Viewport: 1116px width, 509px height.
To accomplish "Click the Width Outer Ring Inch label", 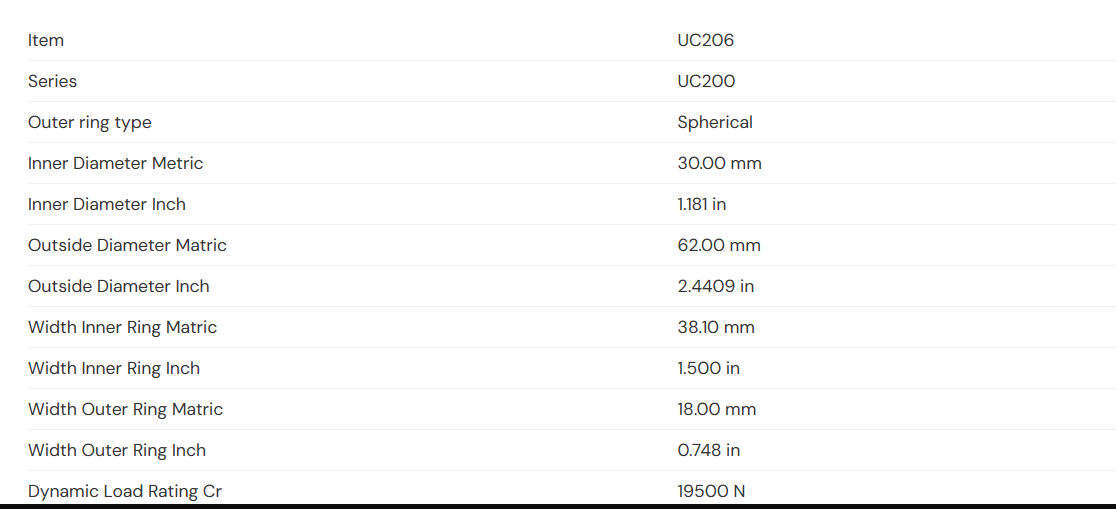I will [x=117, y=450].
